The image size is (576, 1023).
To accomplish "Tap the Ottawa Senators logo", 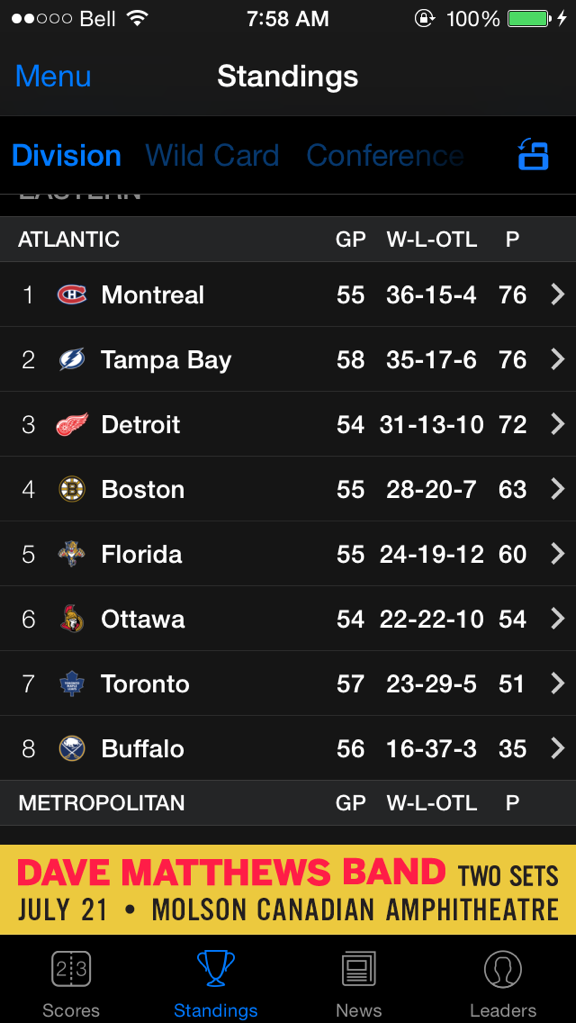I will (x=72, y=618).
